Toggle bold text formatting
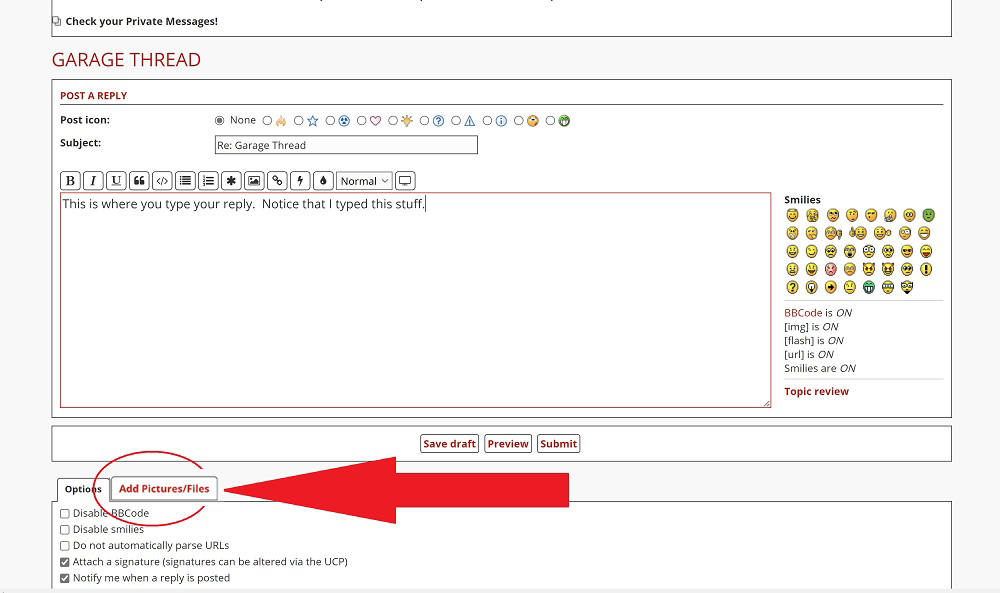Screen dimensions: 1000x593 pyautogui.click(x=70, y=181)
